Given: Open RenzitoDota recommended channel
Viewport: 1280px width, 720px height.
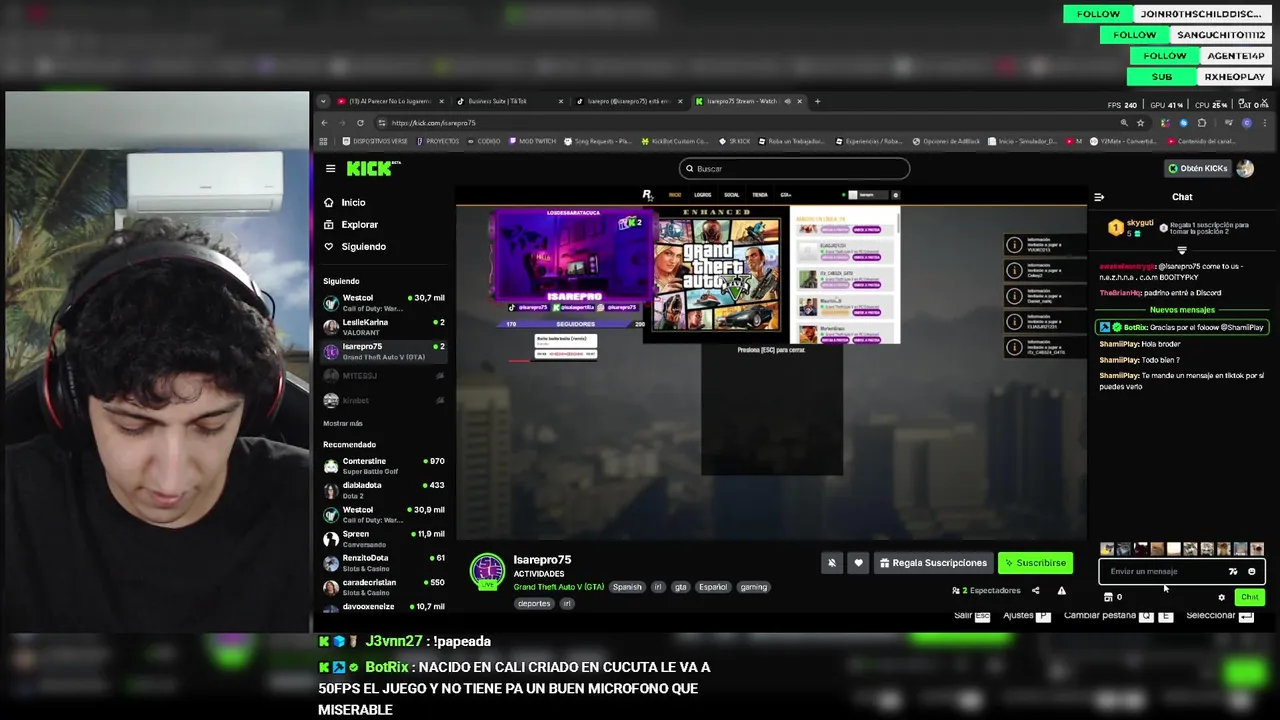Looking at the screenshot, I should (x=383, y=563).
